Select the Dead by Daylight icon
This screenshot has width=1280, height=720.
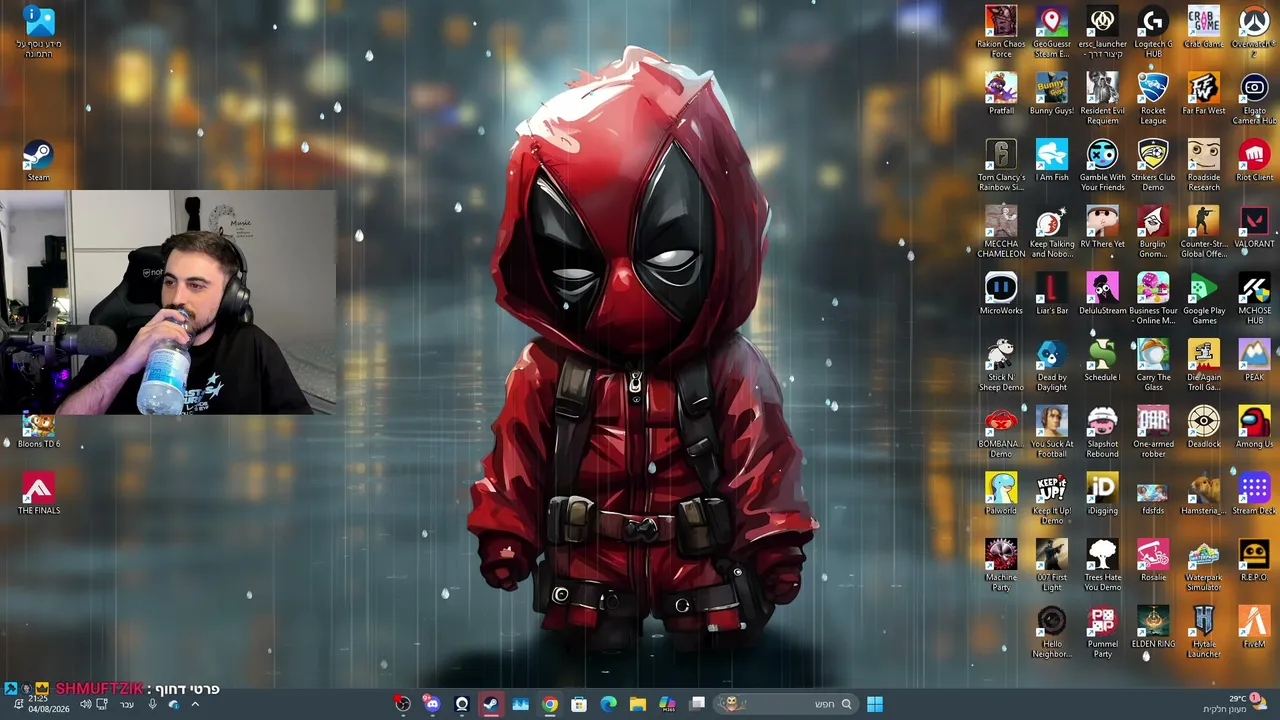1052,365
